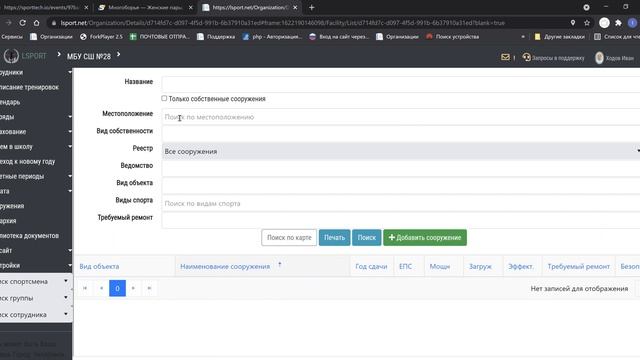
Task: Focus the Ведомство field
Action: [x=401, y=169]
